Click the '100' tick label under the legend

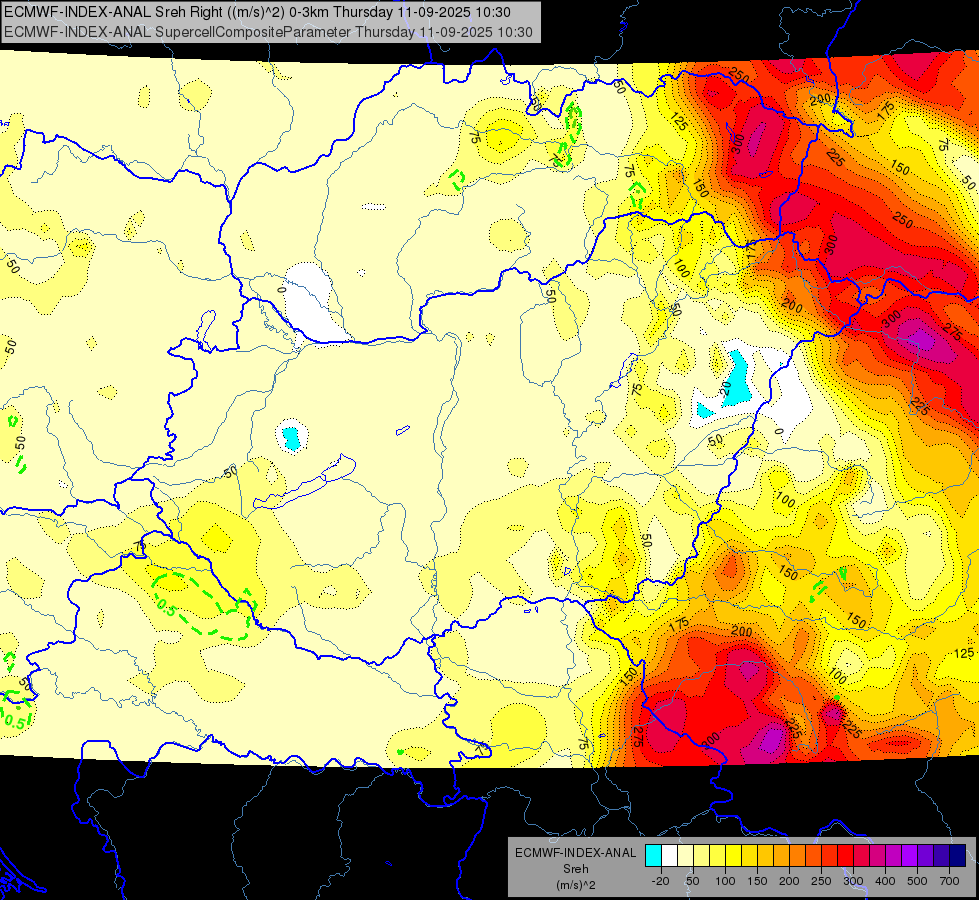point(725,881)
